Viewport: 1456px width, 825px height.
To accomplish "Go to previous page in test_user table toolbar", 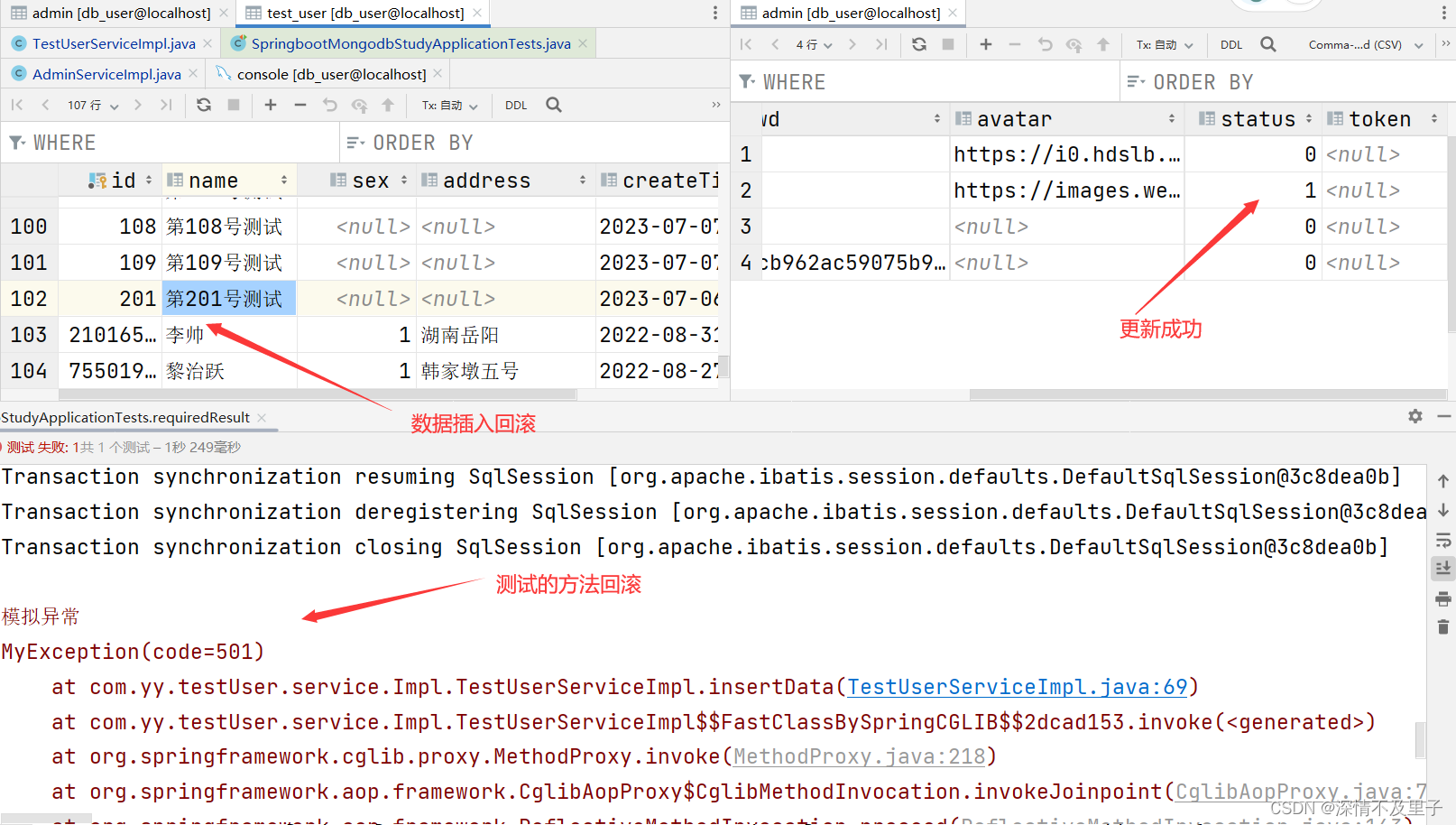I will click(x=45, y=105).
